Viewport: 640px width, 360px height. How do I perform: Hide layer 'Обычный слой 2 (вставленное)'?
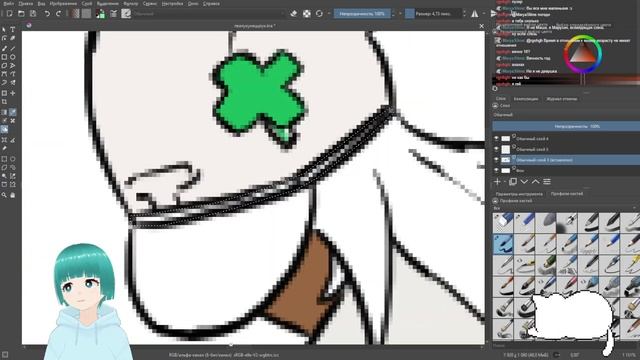pyautogui.click(x=496, y=160)
